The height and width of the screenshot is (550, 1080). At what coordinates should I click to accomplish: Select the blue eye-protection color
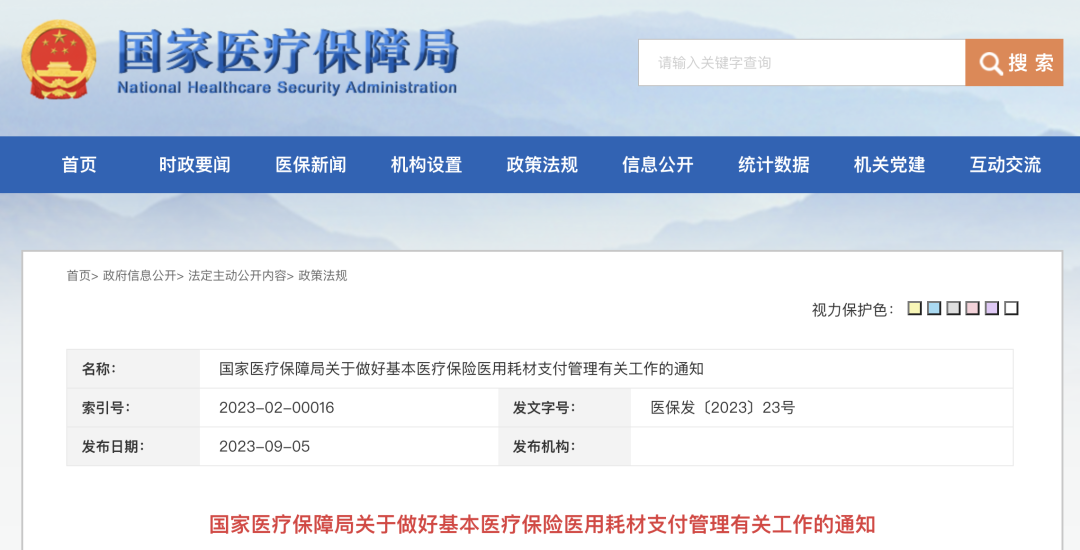point(934,308)
